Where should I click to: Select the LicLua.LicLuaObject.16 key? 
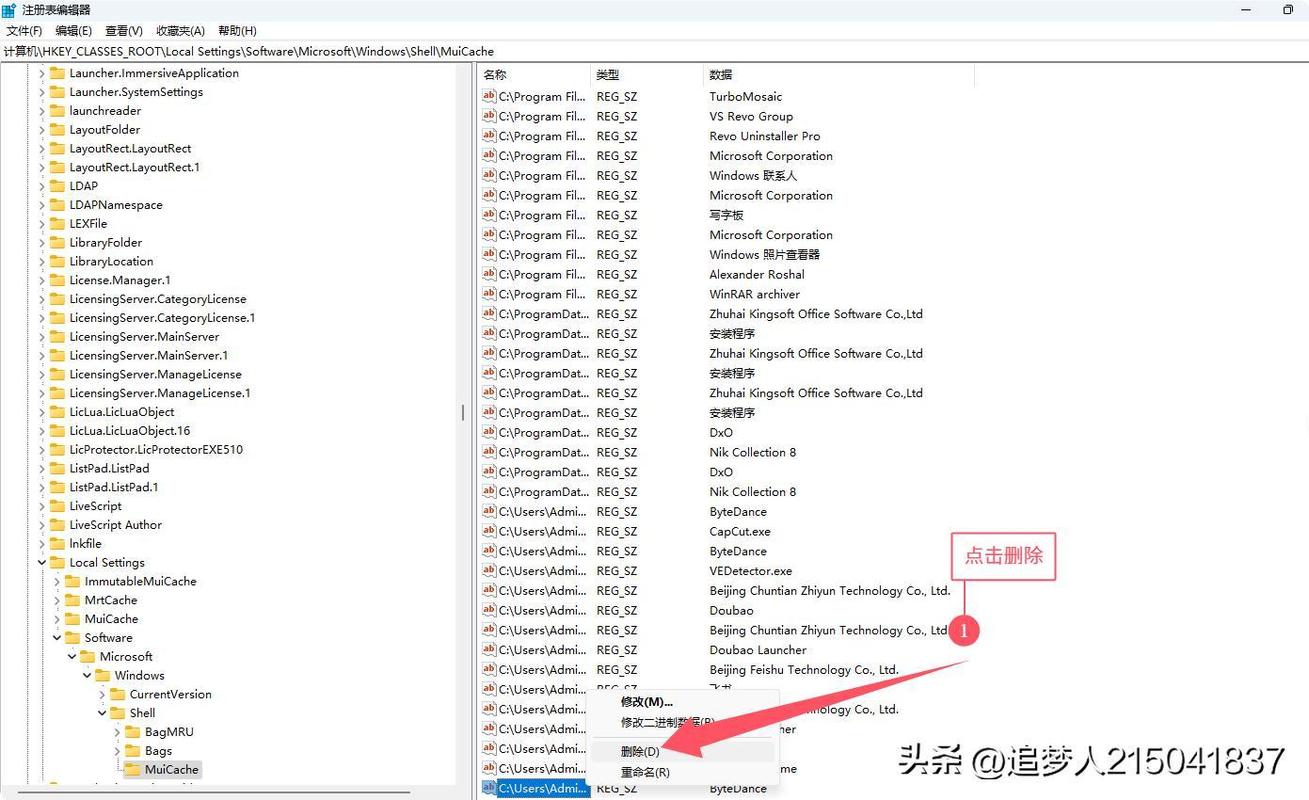point(130,431)
